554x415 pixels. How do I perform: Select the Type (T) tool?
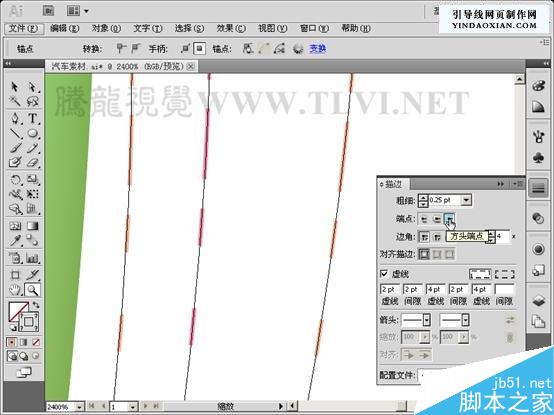(33, 118)
